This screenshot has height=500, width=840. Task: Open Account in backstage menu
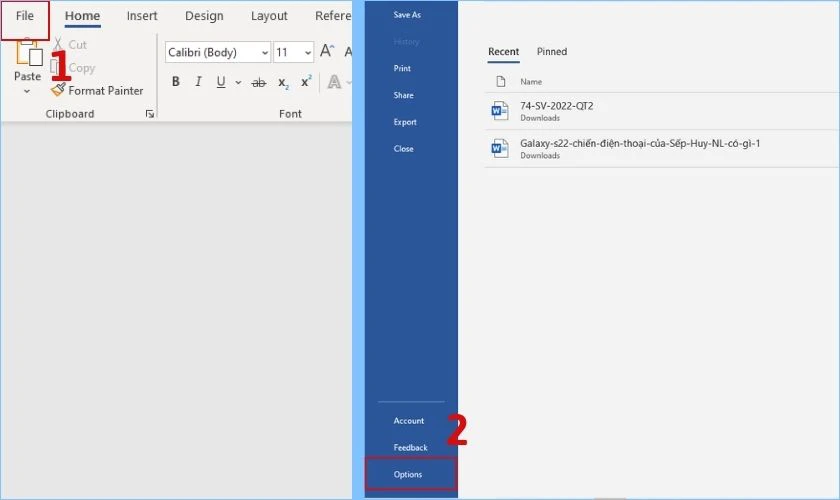409,421
